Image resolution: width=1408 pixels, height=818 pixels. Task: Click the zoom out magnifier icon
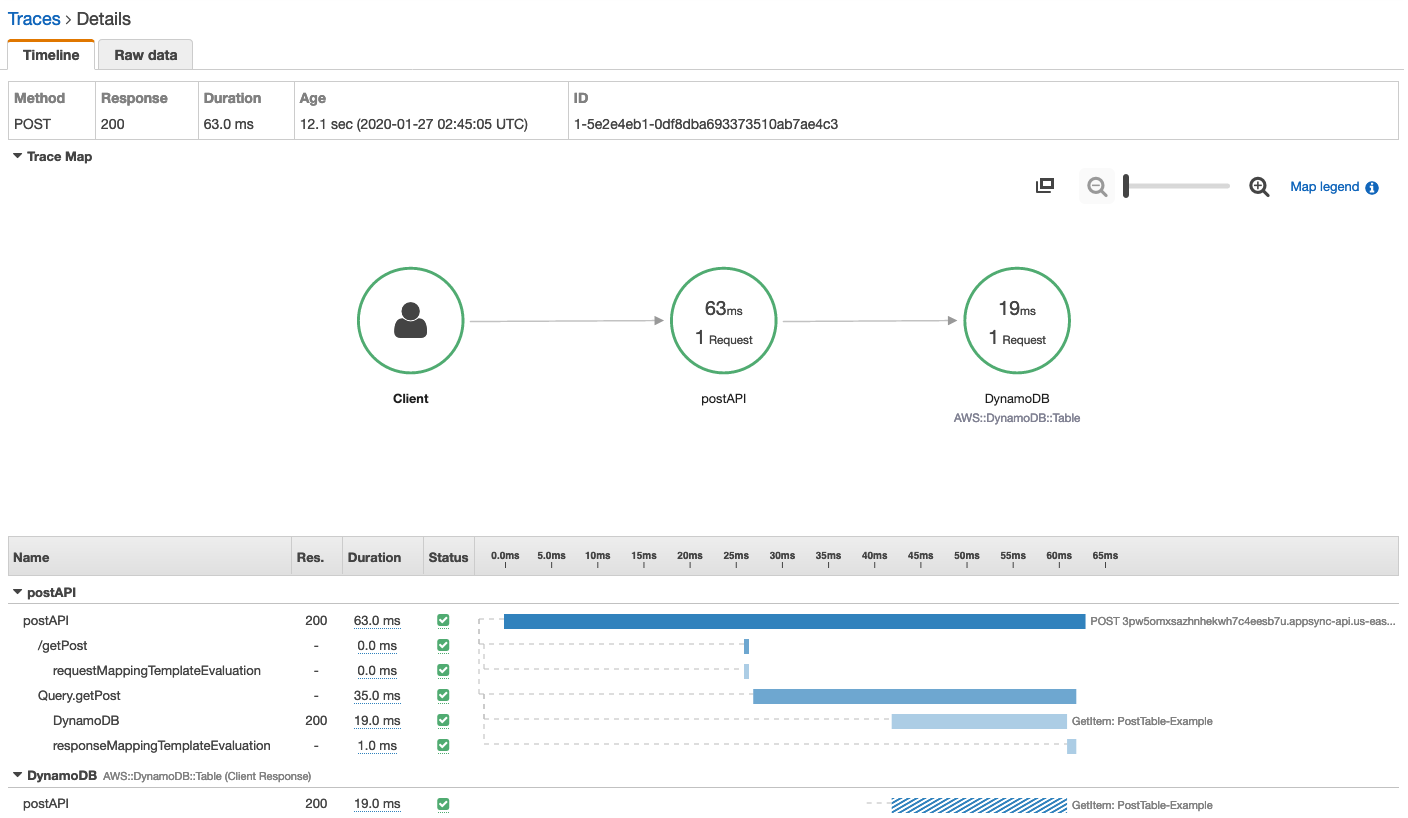pos(1096,186)
